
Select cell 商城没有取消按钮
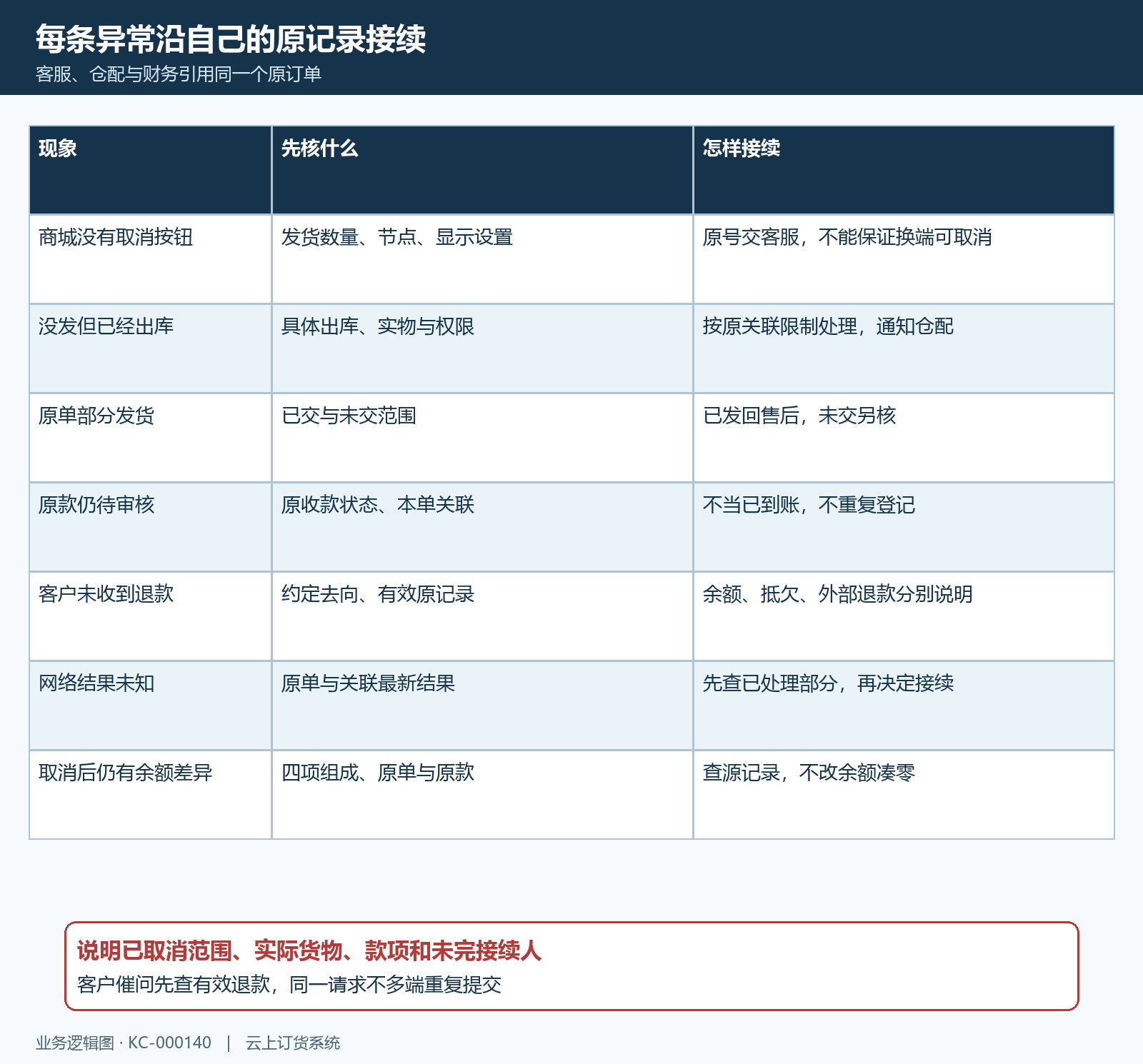point(150,259)
